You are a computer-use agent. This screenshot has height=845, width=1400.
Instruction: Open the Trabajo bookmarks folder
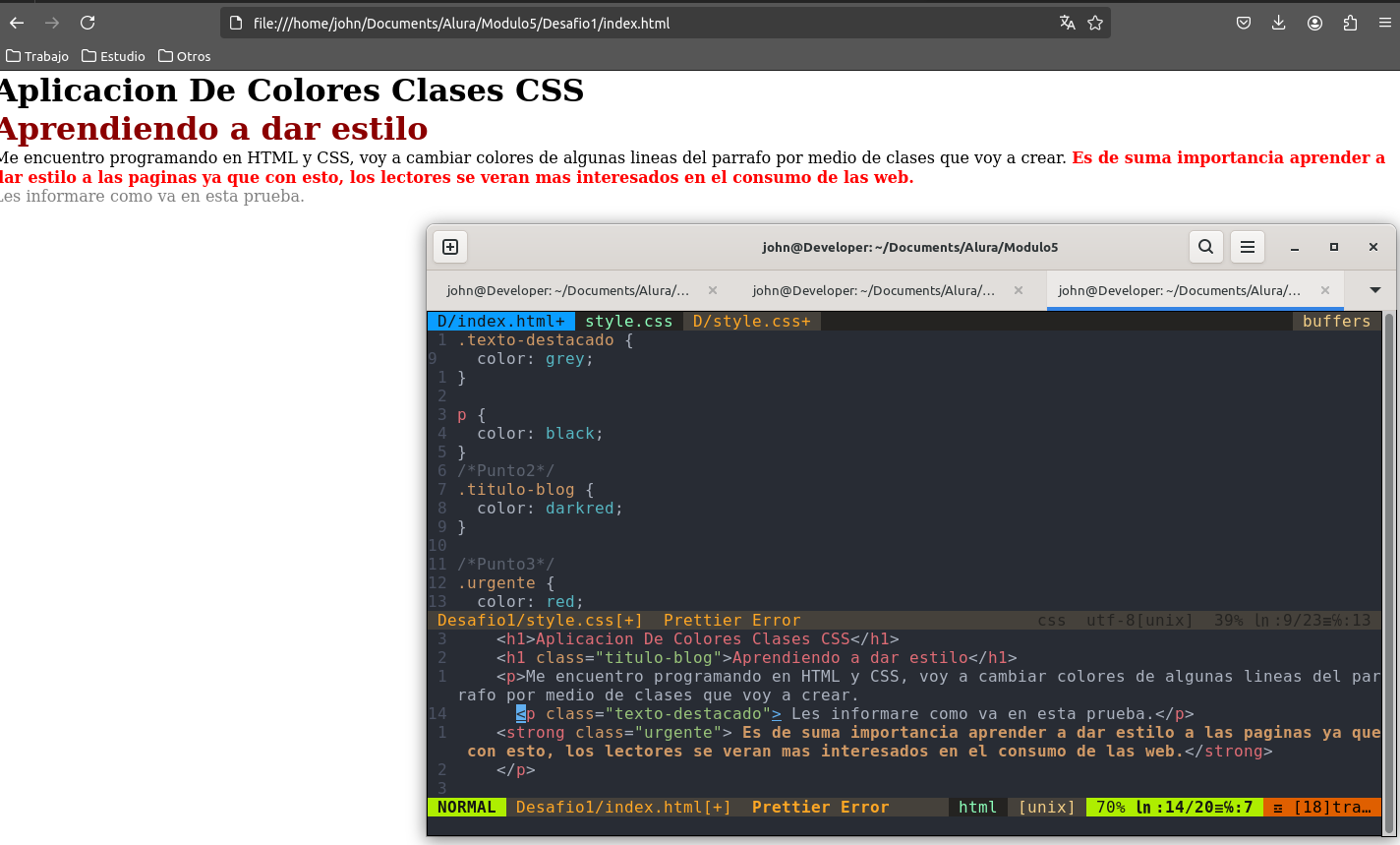pyautogui.click(x=37, y=56)
